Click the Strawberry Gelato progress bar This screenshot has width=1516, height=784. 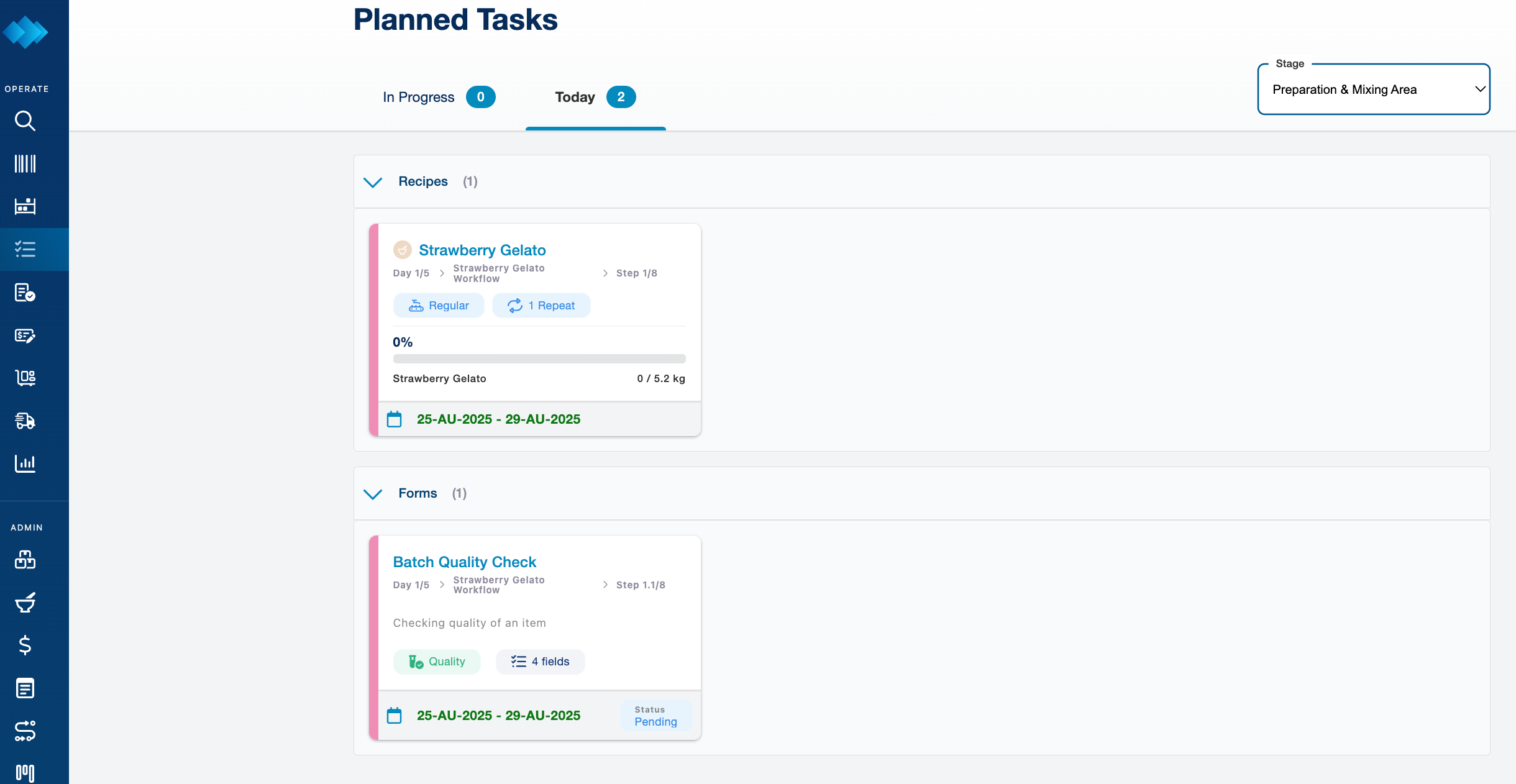coord(539,359)
